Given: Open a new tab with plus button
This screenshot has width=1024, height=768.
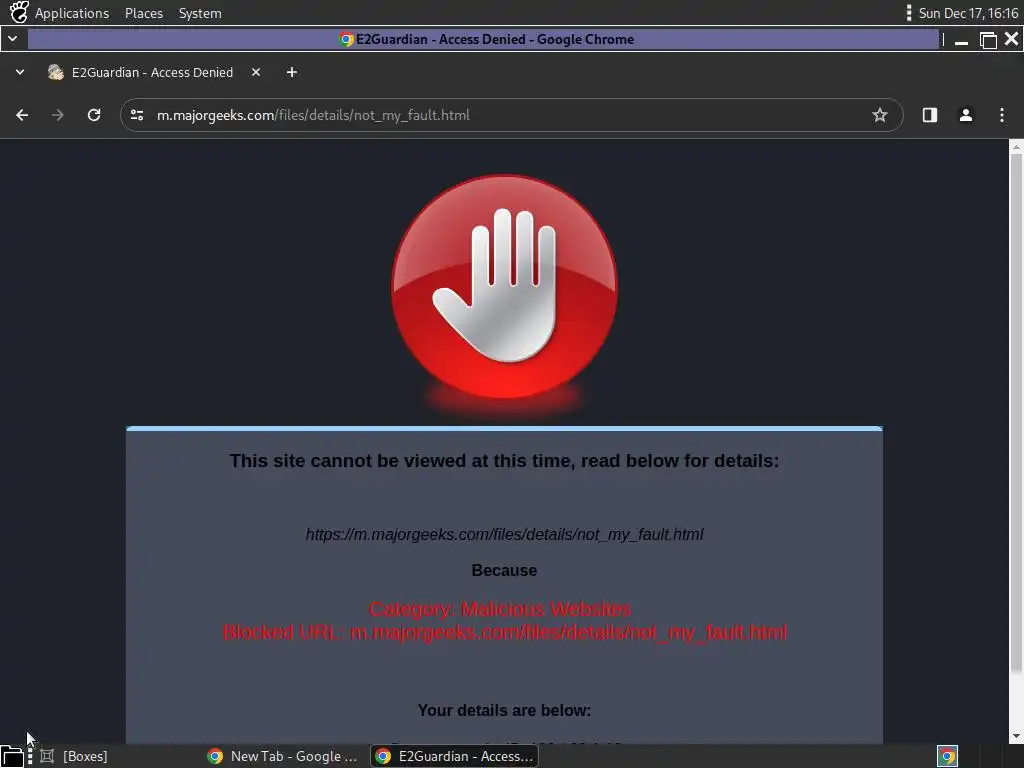Looking at the screenshot, I should 292,72.
